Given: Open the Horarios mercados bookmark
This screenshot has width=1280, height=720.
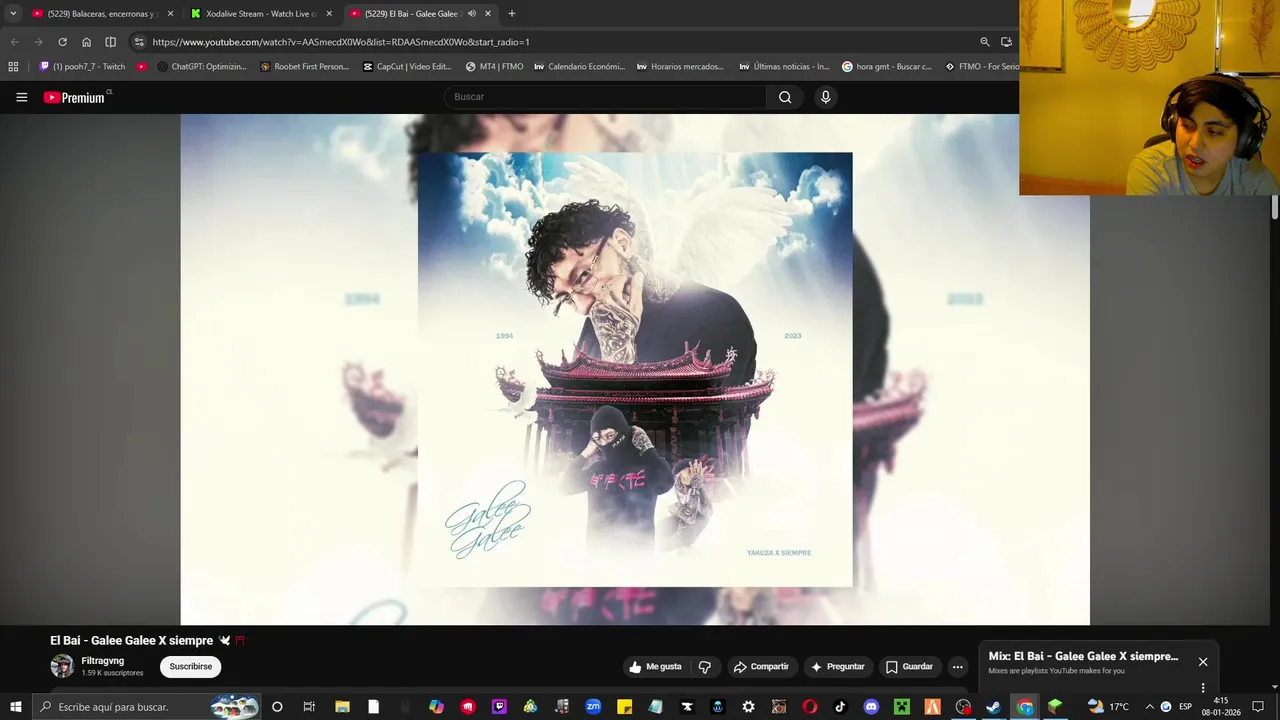Looking at the screenshot, I should pos(680,67).
